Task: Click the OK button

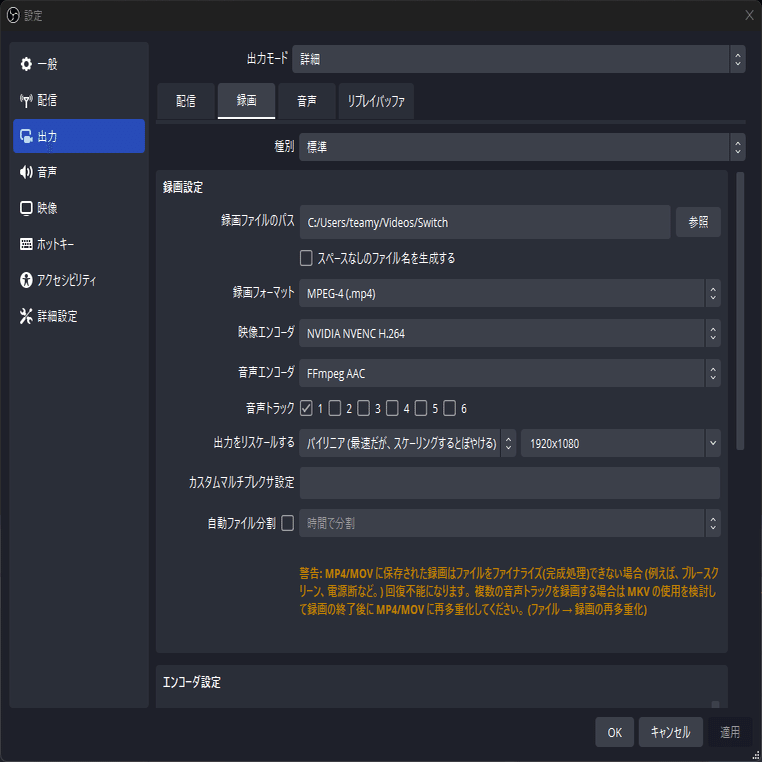Action: [x=614, y=732]
